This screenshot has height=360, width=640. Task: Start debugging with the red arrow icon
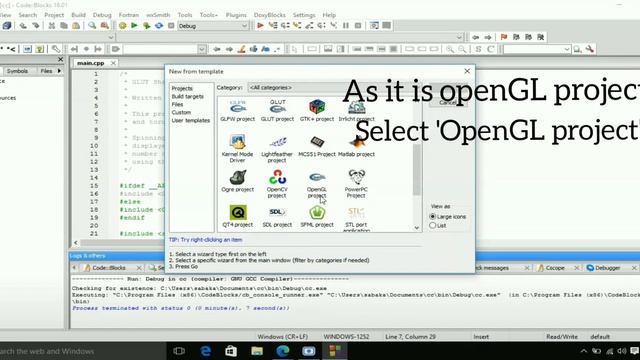coord(260,26)
